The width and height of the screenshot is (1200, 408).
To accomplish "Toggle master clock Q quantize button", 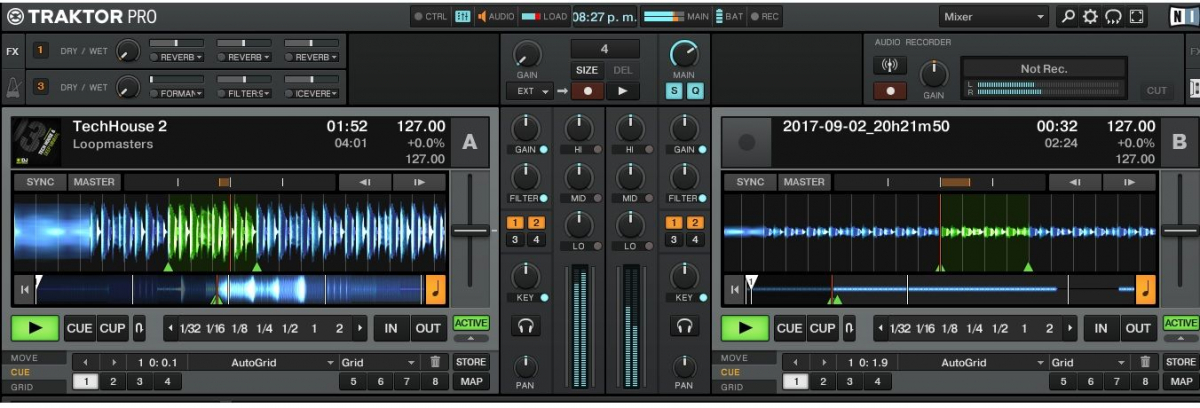I will pyautogui.click(x=695, y=90).
